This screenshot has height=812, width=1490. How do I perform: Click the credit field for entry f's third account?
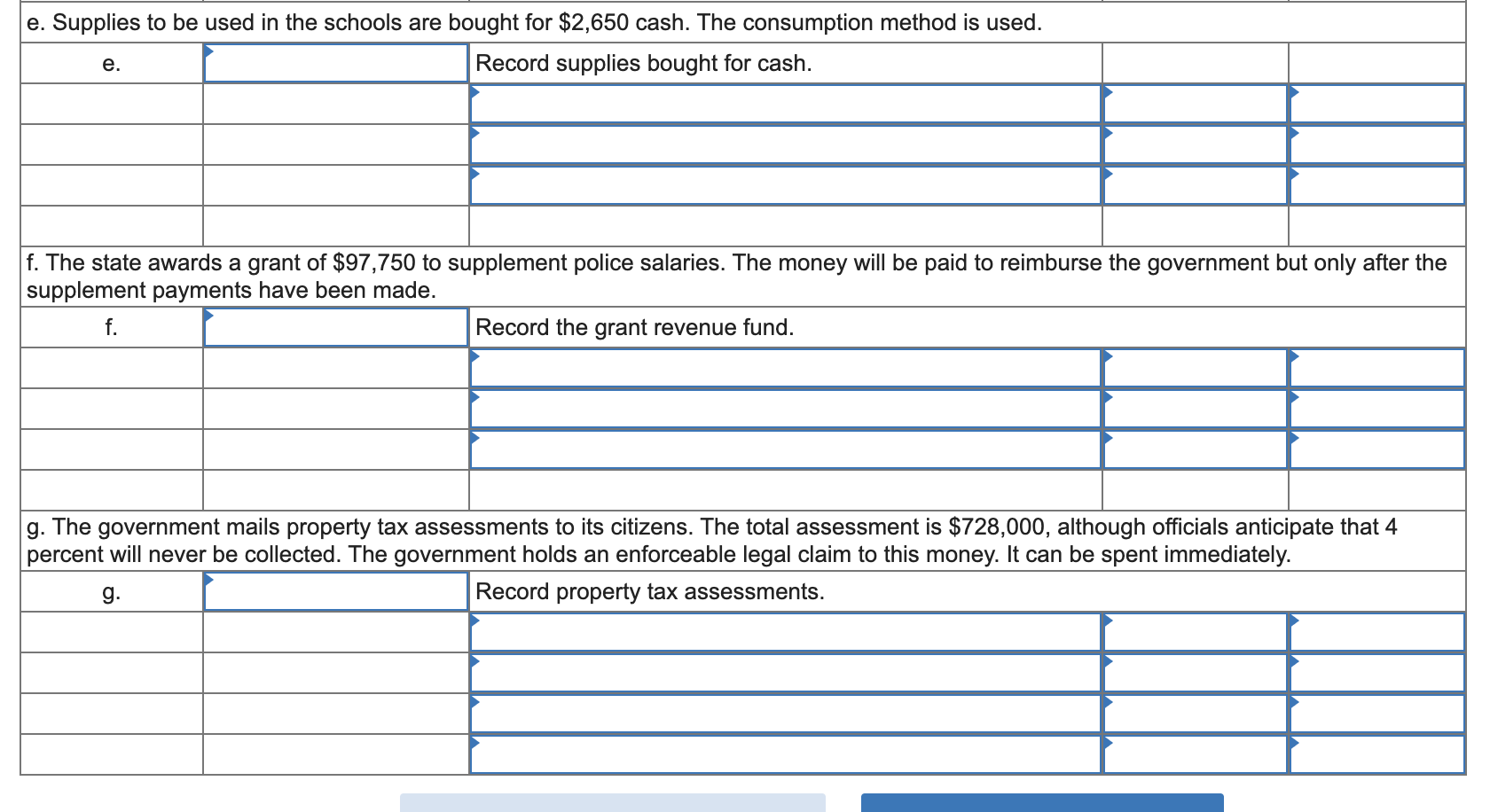pos(1376,449)
